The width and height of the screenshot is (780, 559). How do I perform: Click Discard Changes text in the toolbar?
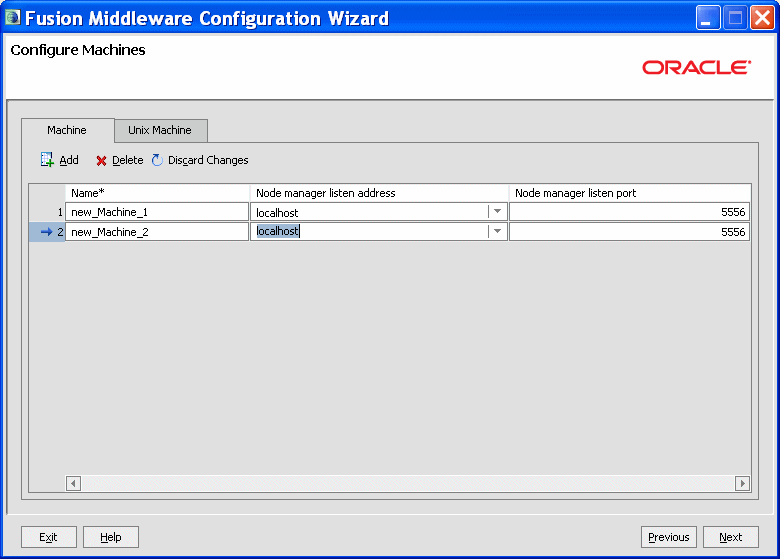click(208, 160)
